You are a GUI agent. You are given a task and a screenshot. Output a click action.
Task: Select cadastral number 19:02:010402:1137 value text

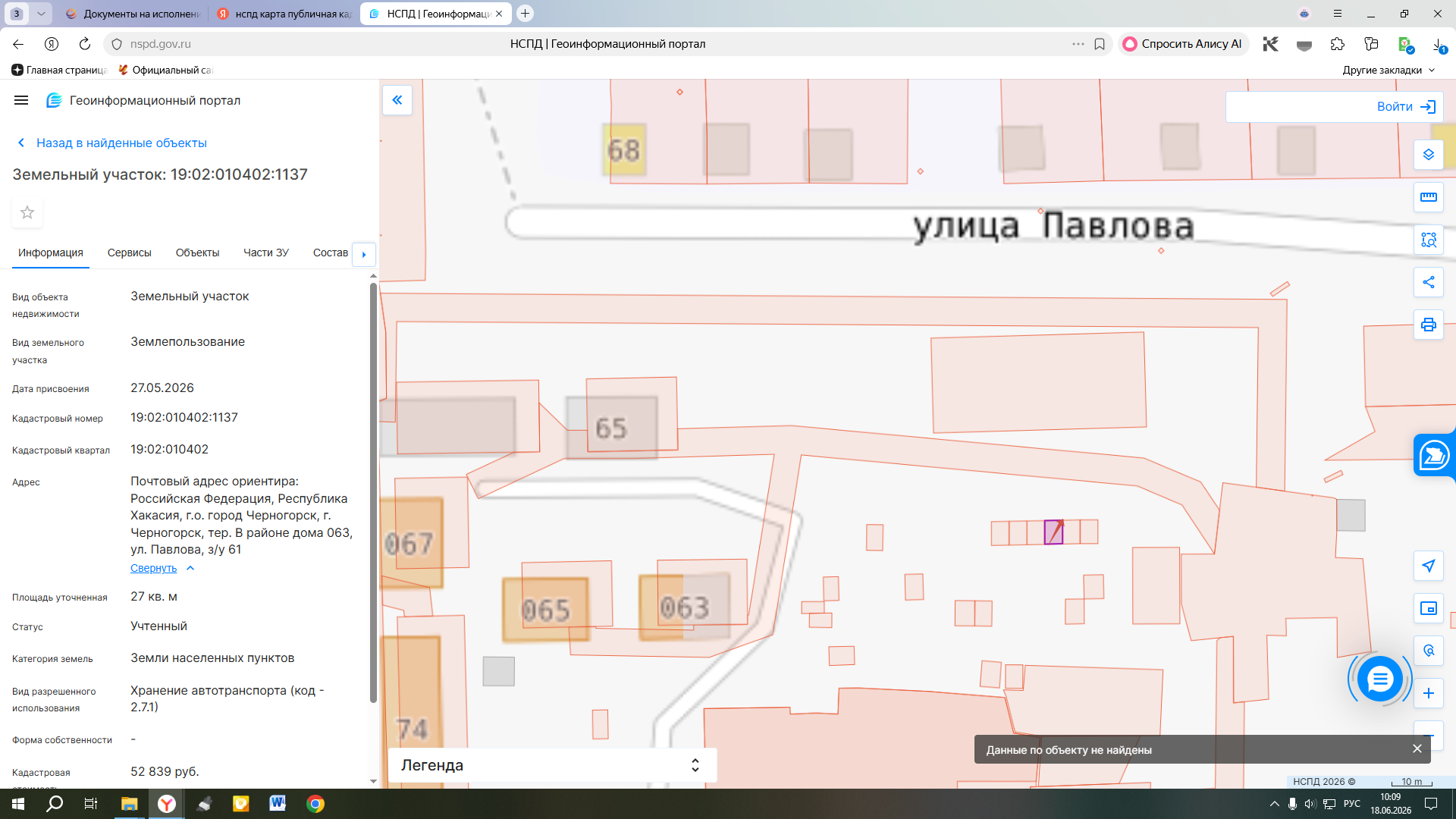pos(184,418)
